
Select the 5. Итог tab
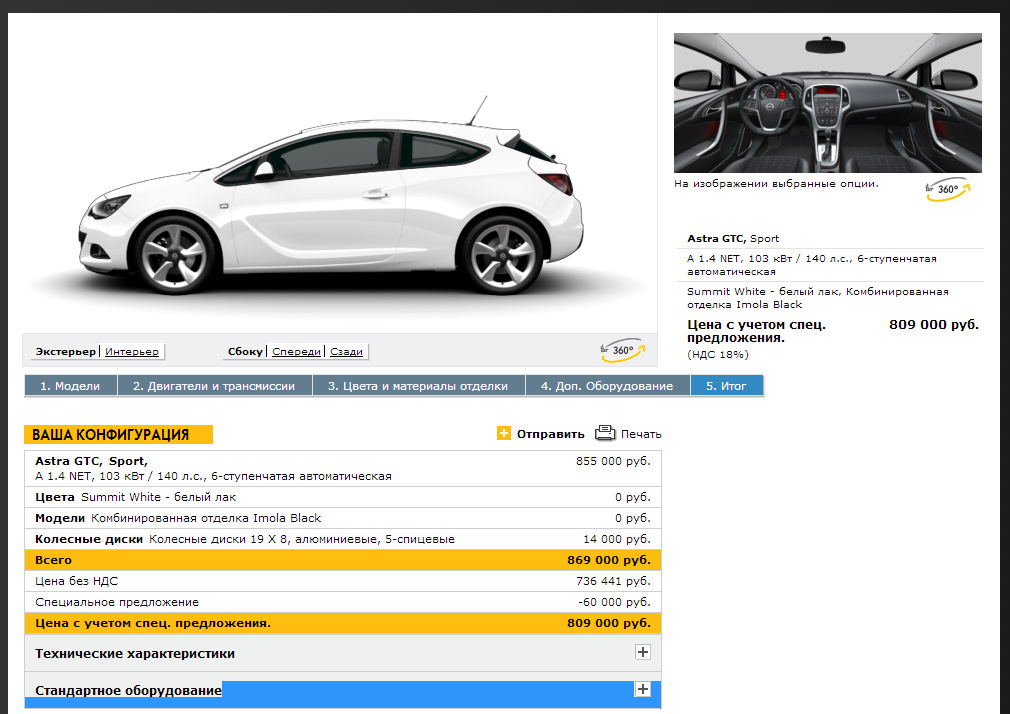(727, 386)
